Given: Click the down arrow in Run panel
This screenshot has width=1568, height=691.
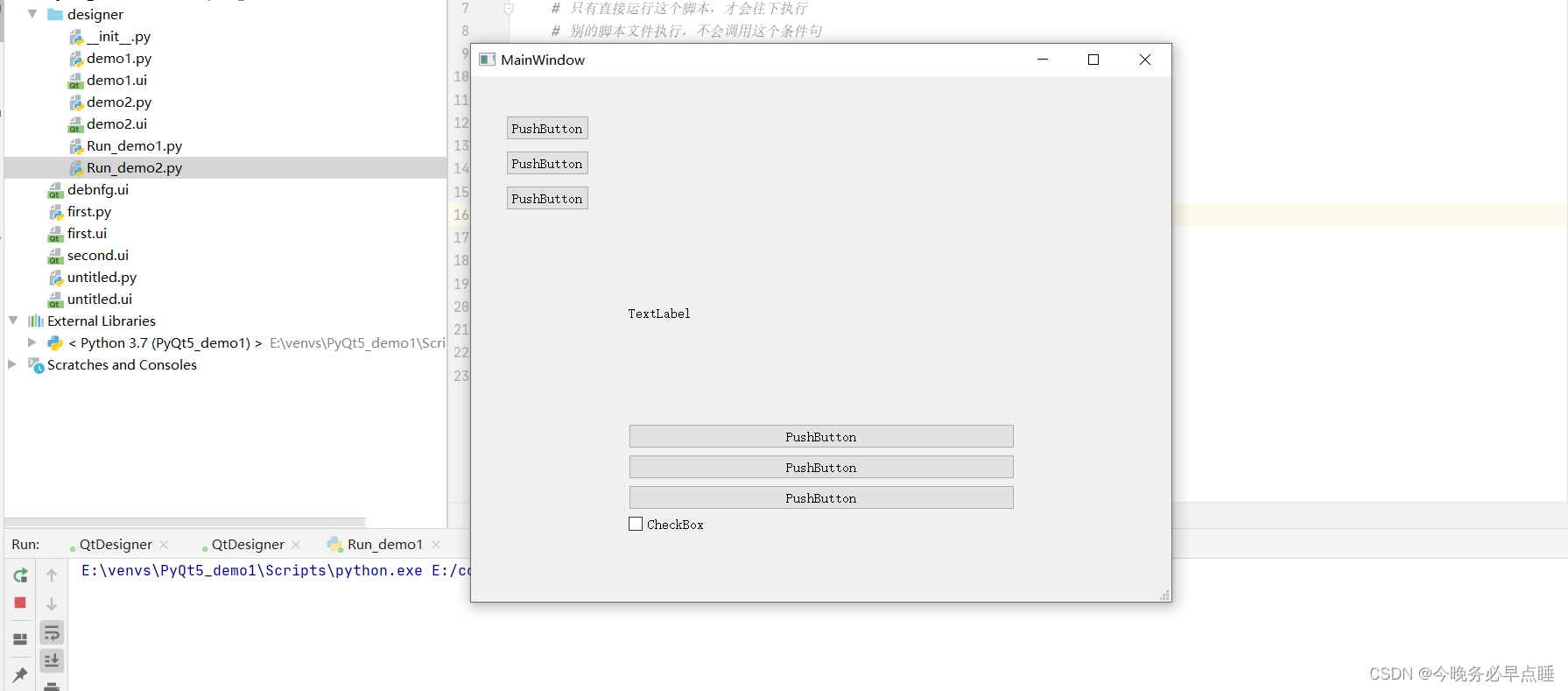Looking at the screenshot, I should (52, 603).
